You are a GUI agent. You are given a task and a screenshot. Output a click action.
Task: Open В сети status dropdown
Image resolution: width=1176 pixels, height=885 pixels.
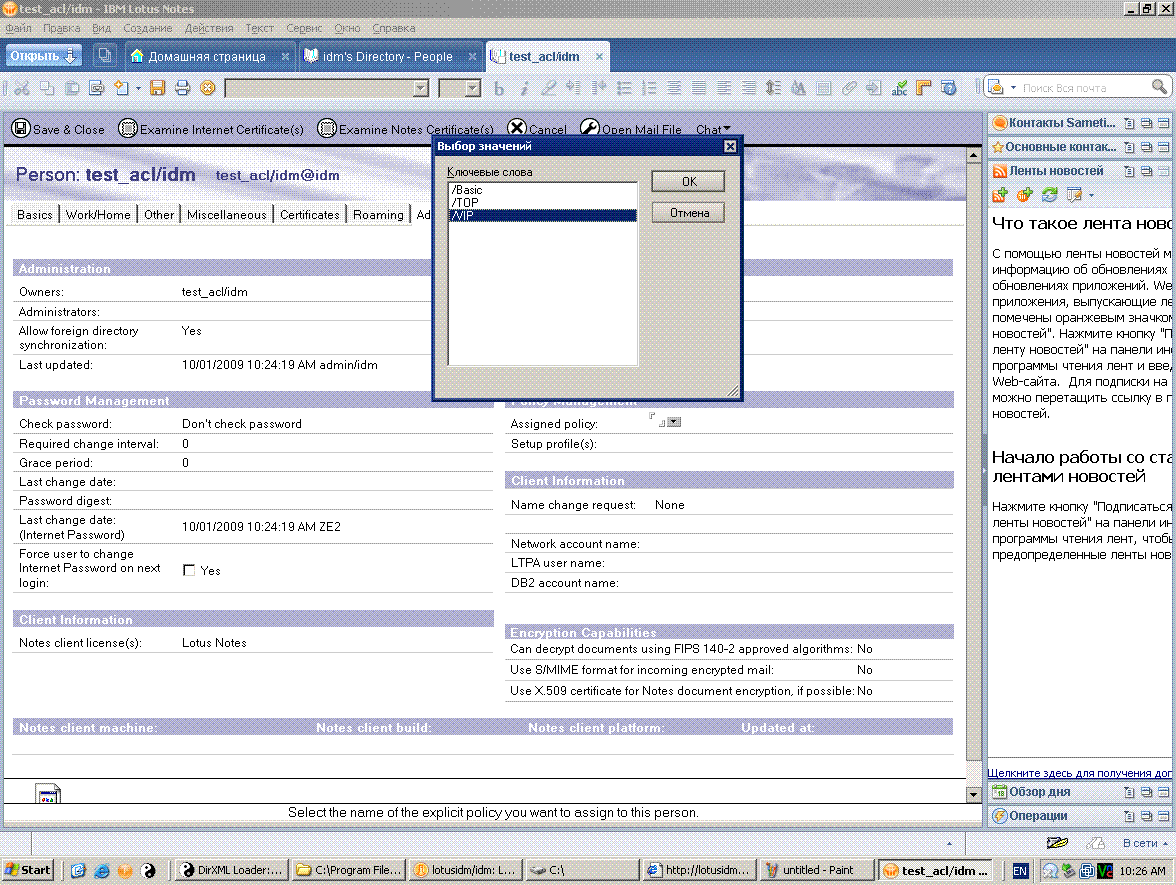point(1145,843)
